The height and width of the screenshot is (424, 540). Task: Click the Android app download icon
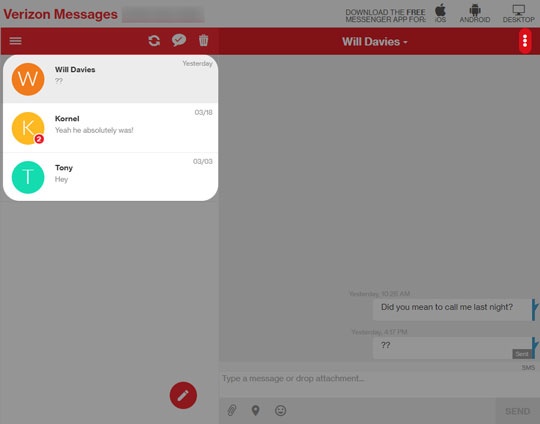point(475,13)
